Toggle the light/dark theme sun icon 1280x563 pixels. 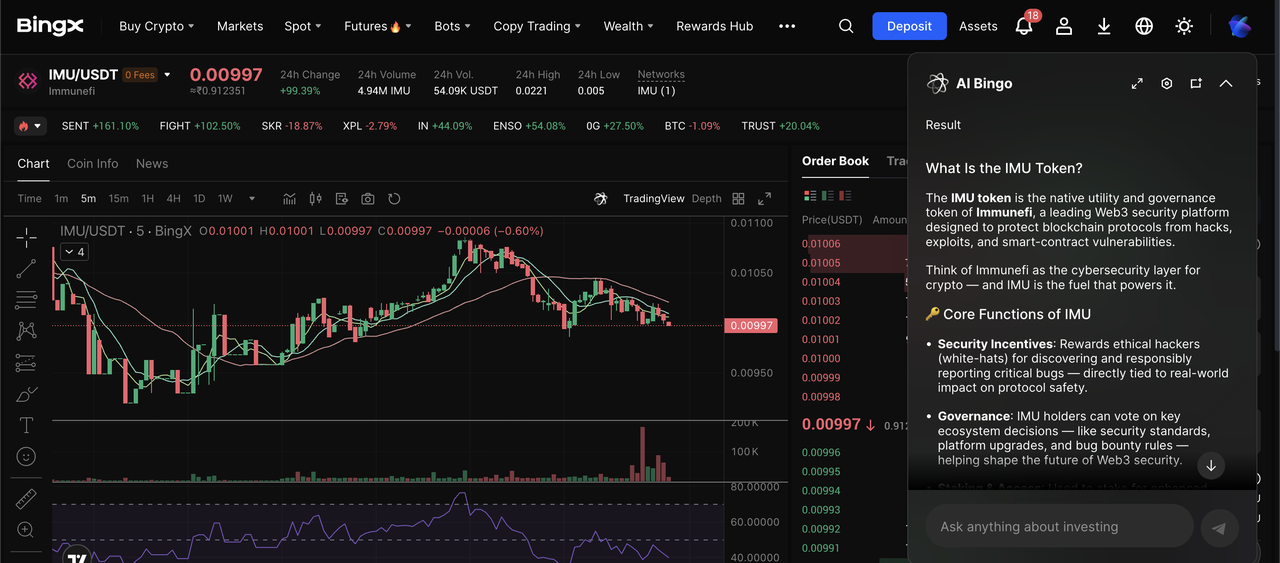(x=1184, y=27)
